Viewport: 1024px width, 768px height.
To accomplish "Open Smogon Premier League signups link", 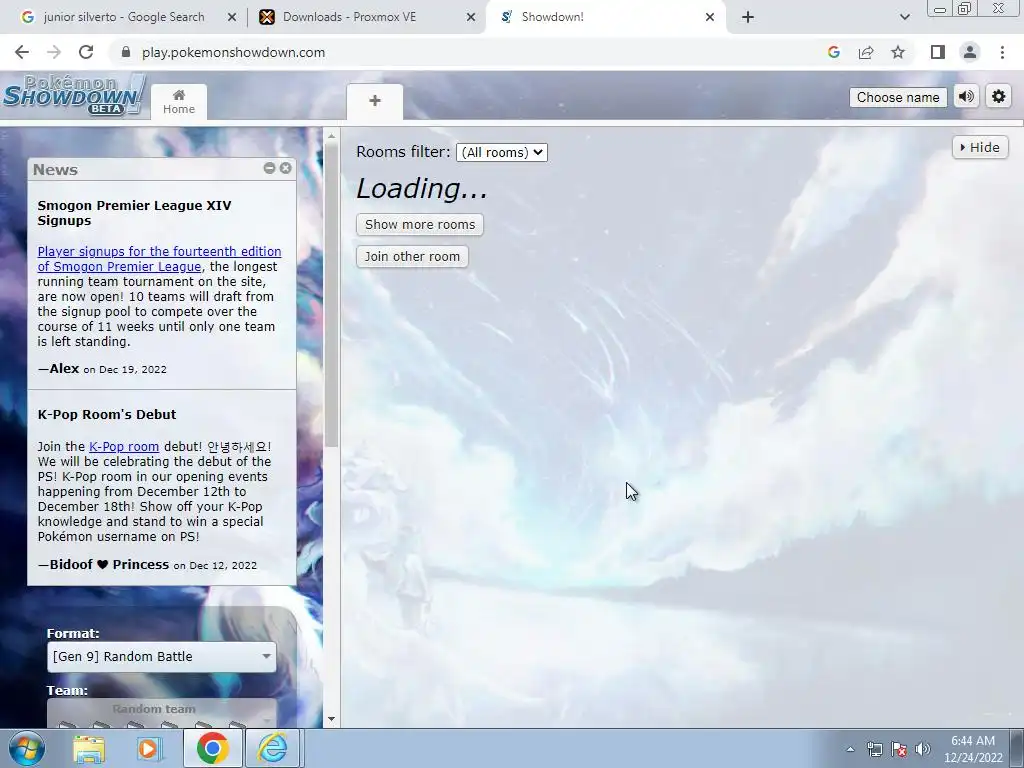I will (x=159, y=259).
